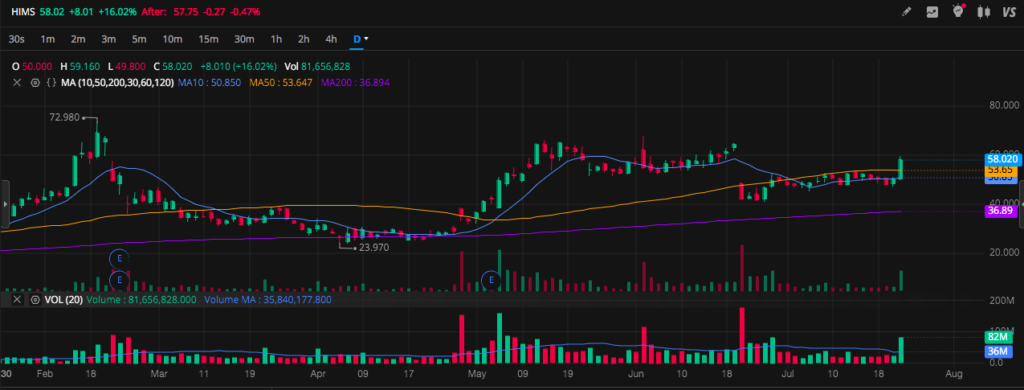Switch to 30s interval
Screen dimensions: 1024x390
[x=17, y=39]
